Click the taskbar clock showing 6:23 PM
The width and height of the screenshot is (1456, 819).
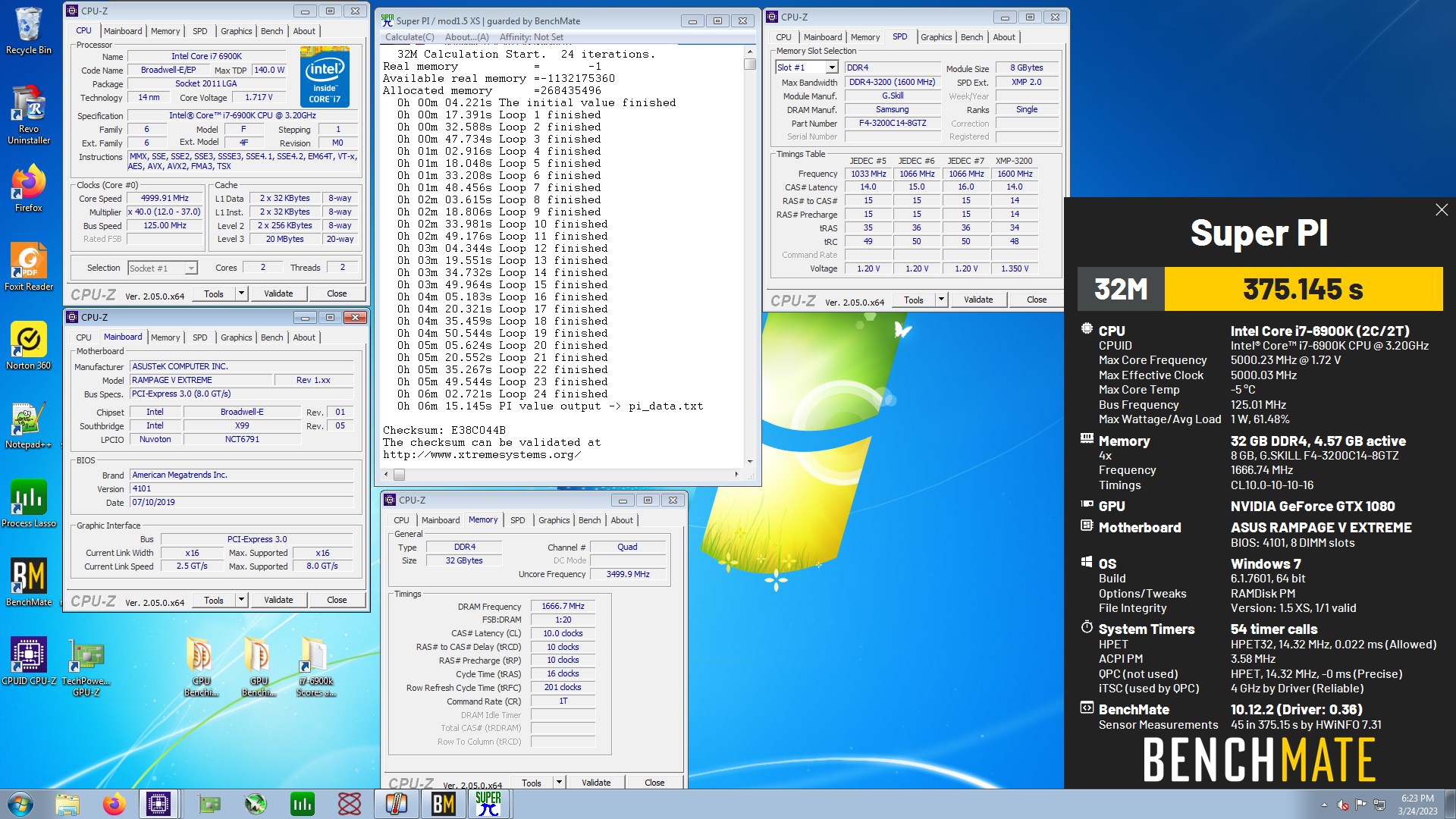[1417, 805]
